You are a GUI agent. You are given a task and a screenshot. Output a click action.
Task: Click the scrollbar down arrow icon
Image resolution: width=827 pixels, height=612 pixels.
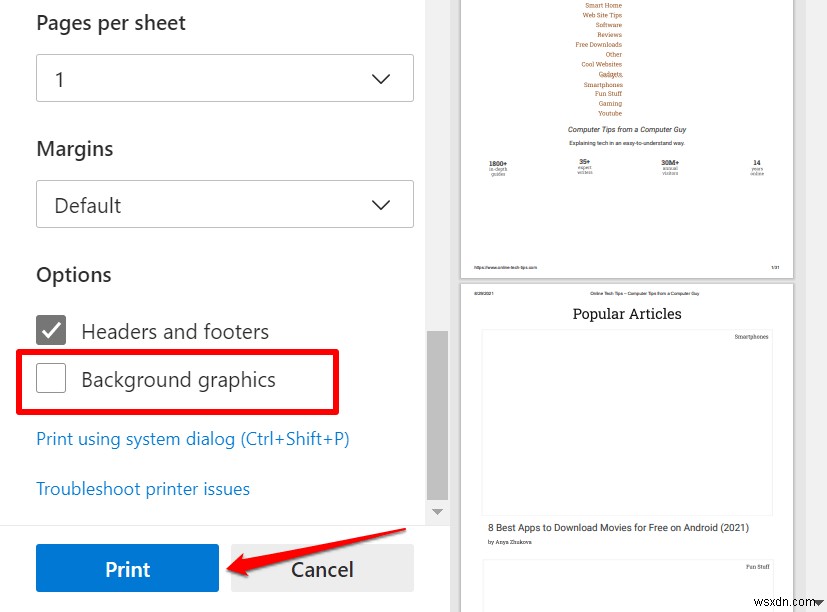(437, 511)
